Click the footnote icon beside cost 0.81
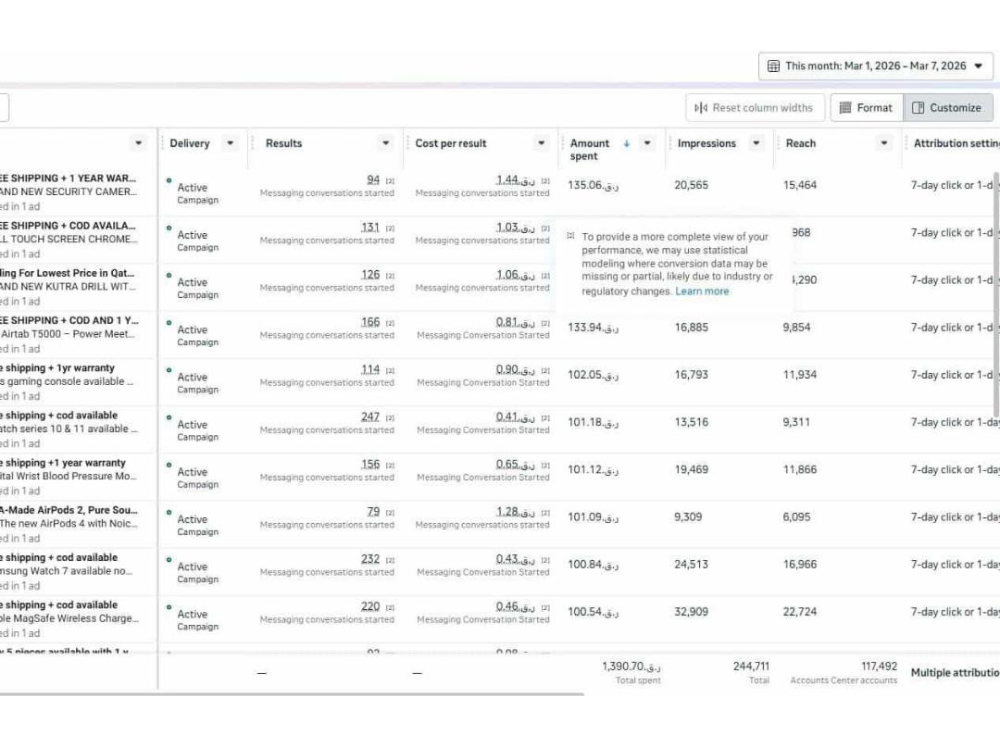 [x=545, y=323]
